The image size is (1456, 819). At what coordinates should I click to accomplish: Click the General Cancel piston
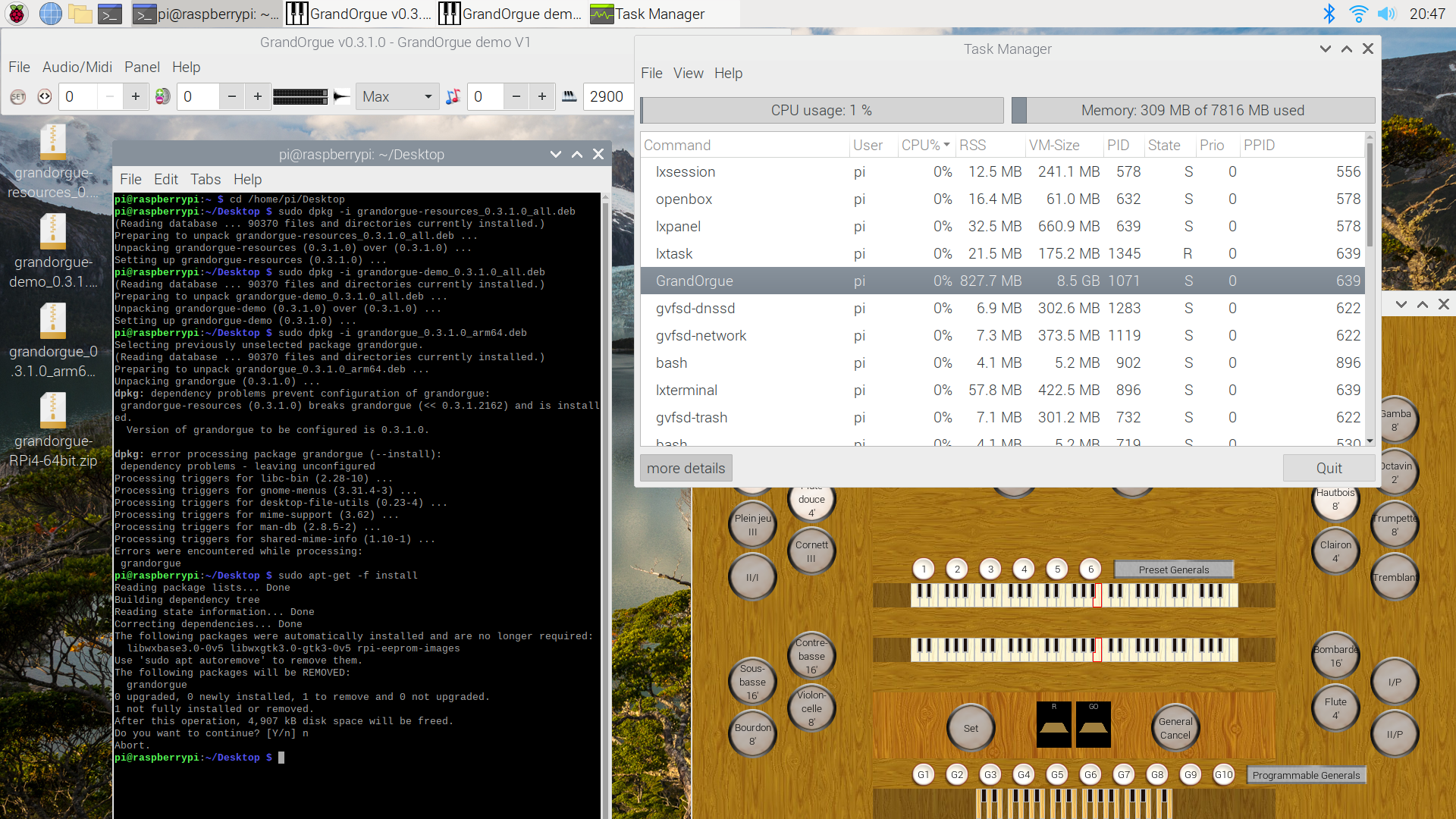pyautogui.click(x=1175, y=728)
